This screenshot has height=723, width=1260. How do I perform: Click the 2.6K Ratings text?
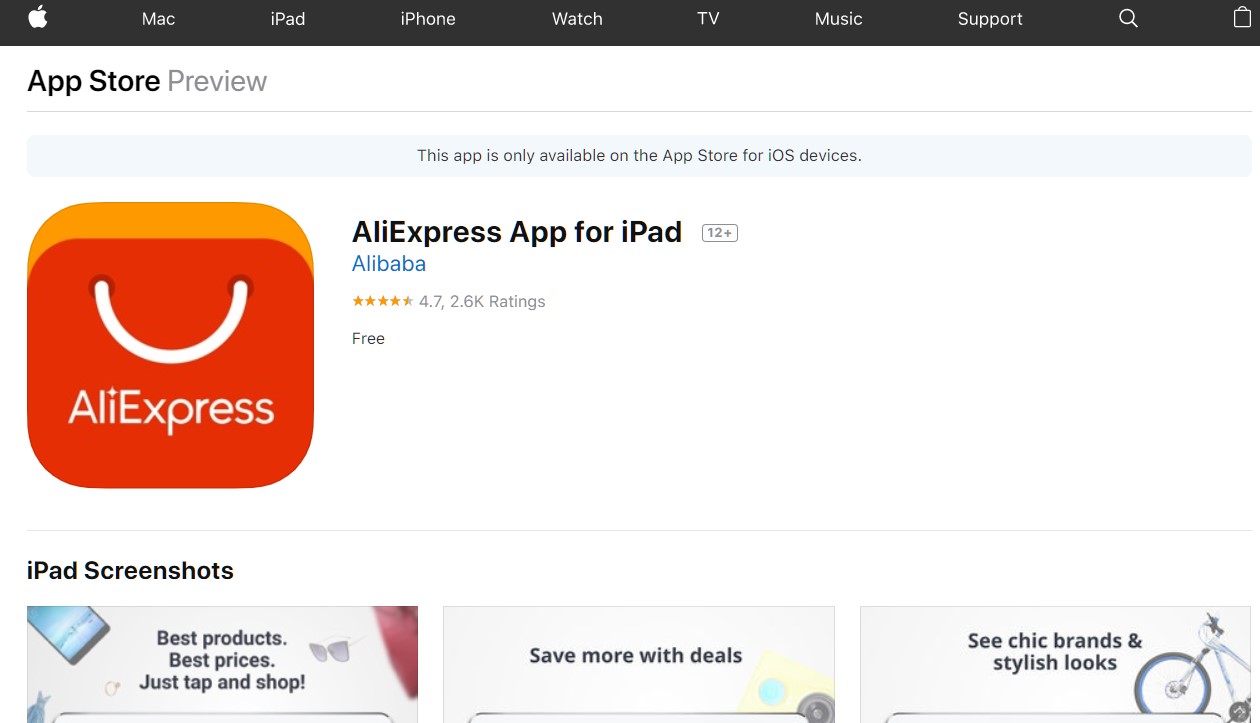[497, 301]
